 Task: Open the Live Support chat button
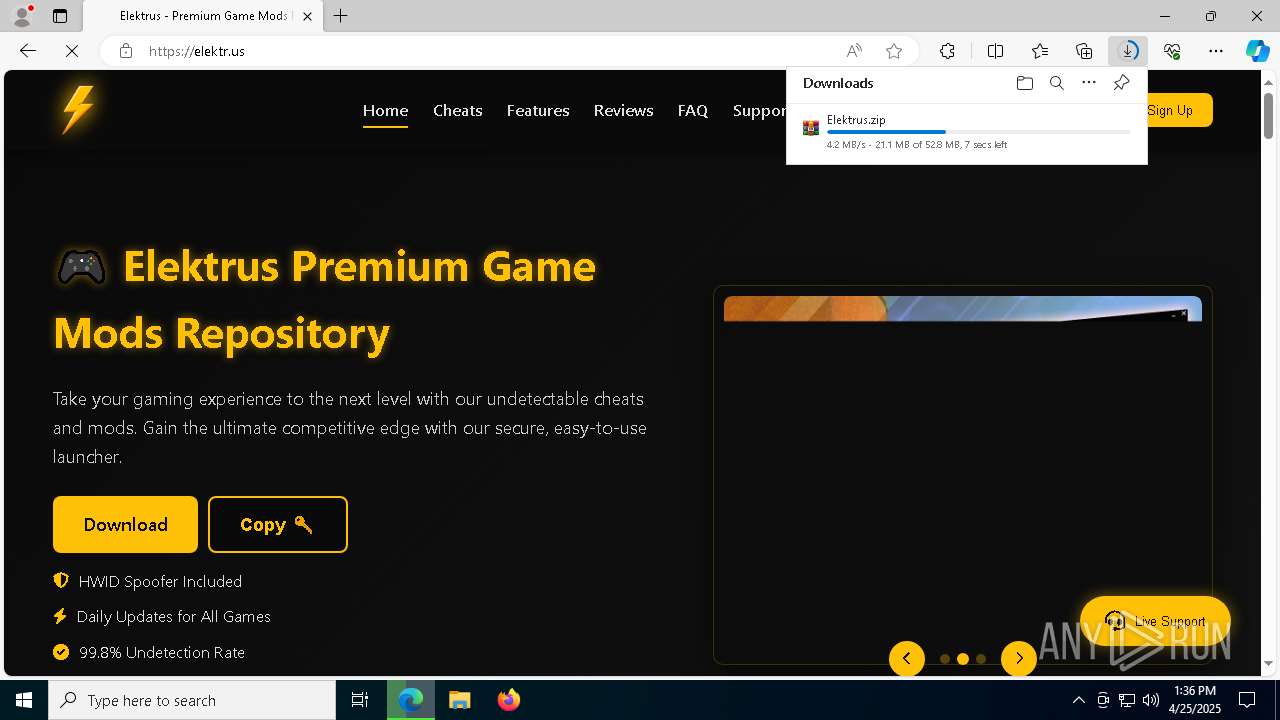click(x=1155, y=621)
